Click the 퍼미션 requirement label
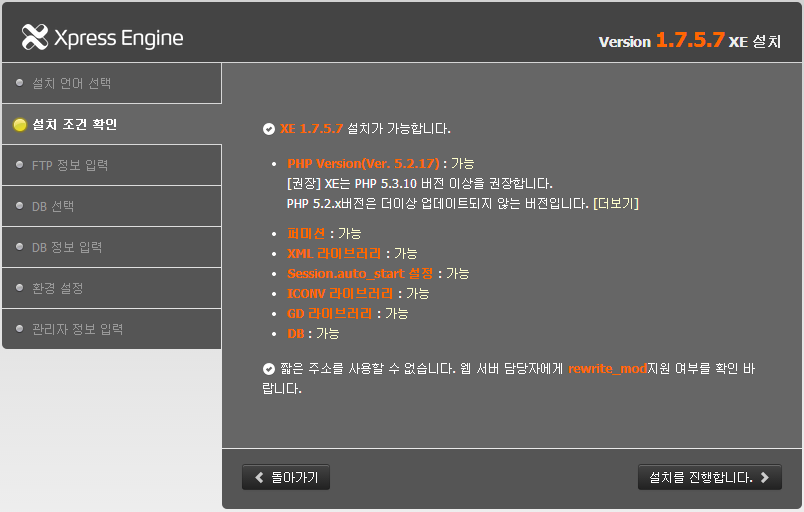 [306, 234]
